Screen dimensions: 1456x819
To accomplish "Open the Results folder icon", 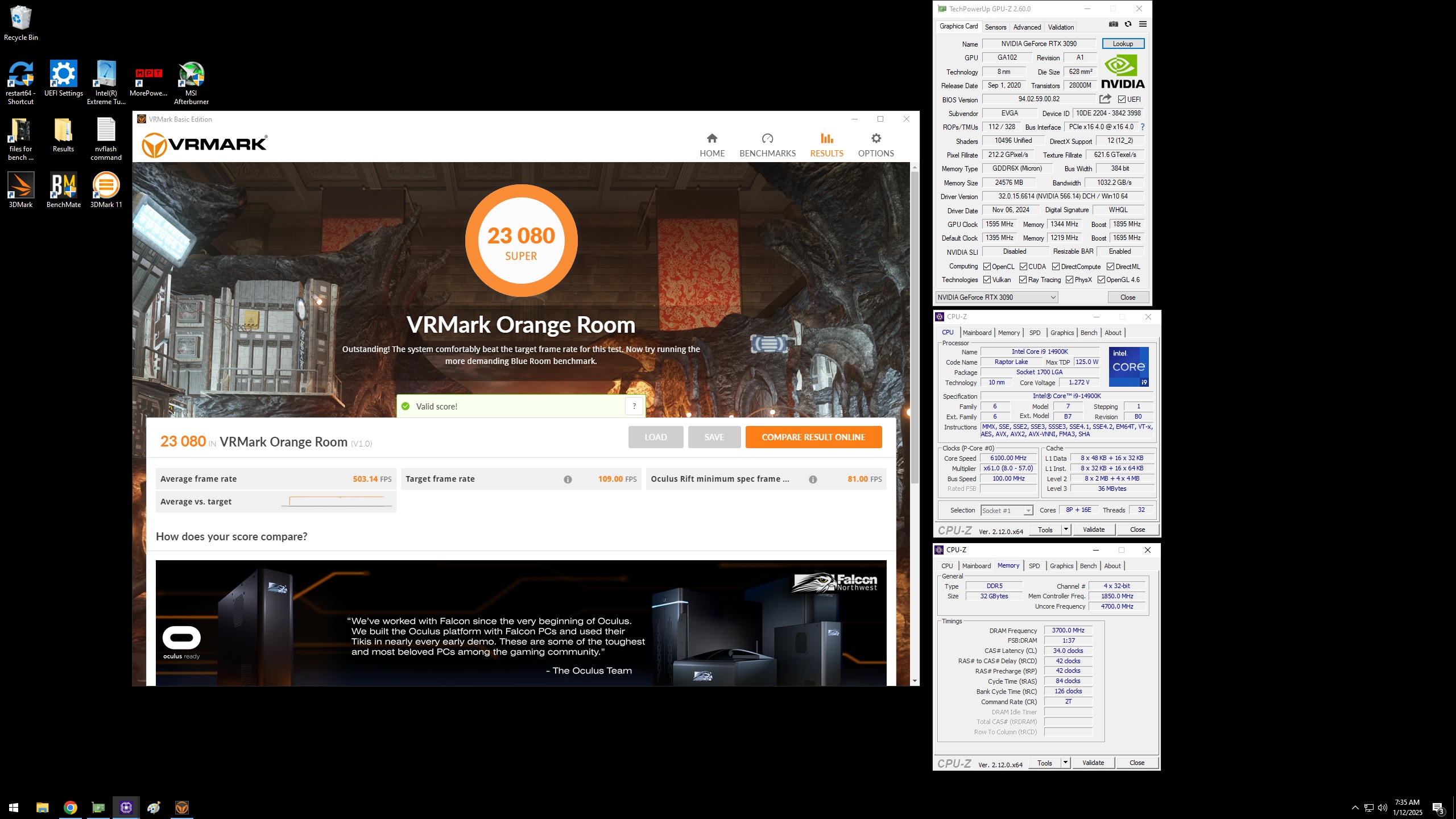I will pos(64,134).
